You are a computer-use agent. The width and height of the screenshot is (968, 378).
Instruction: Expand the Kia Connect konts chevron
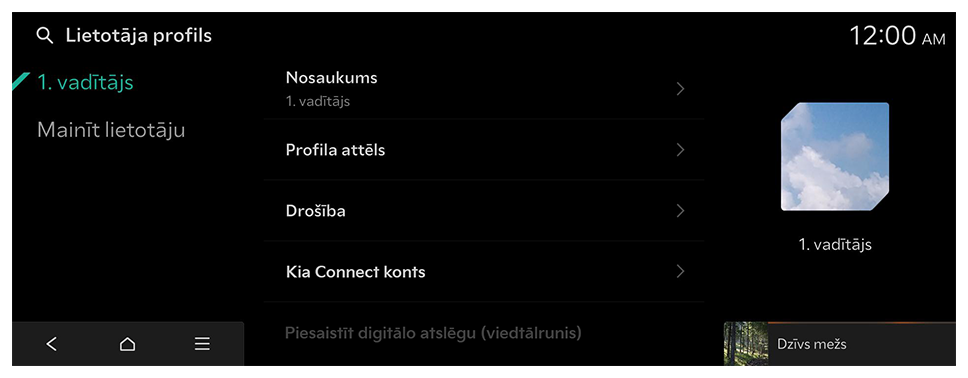[x=680, y=272]
